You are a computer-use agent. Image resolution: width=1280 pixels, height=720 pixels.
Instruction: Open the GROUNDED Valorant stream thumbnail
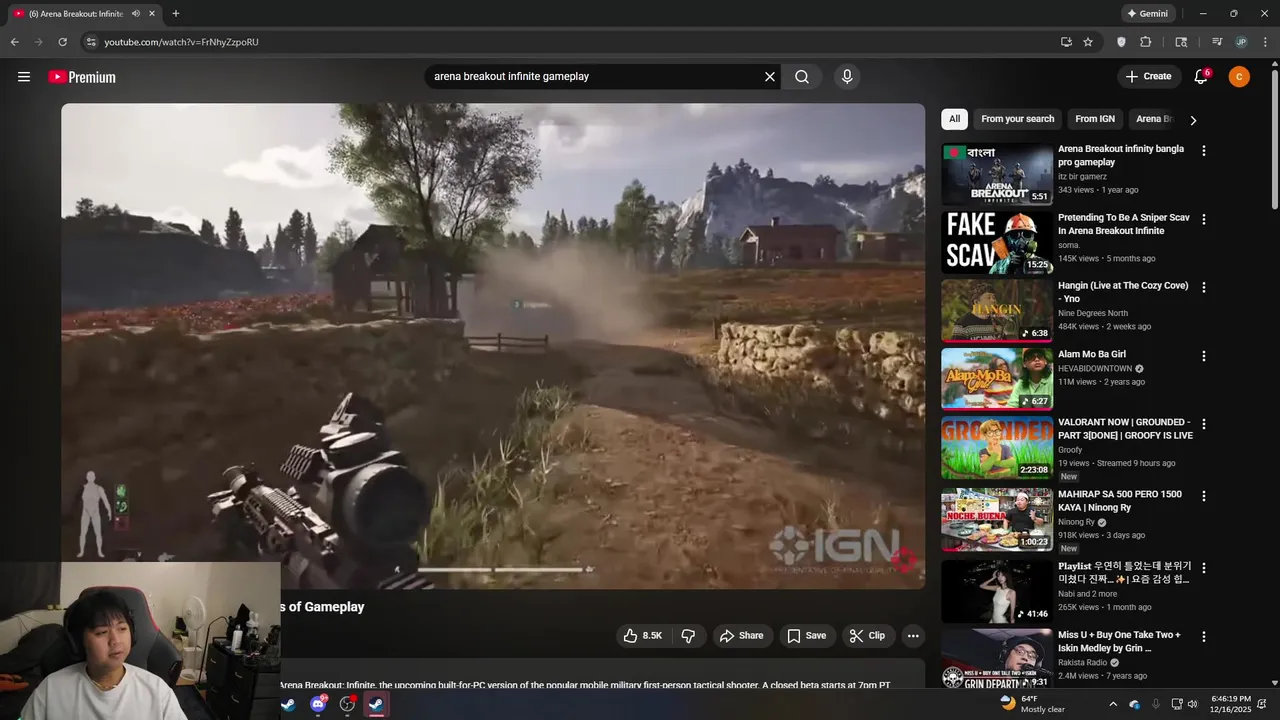tap(997, 448)
